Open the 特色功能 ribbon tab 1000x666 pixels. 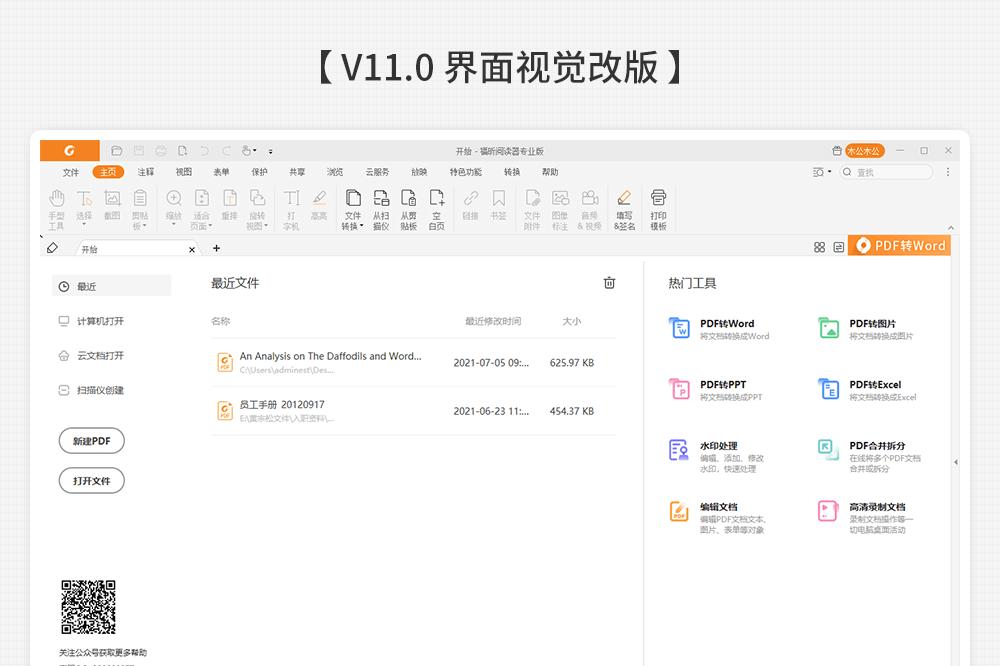point(466,172)
